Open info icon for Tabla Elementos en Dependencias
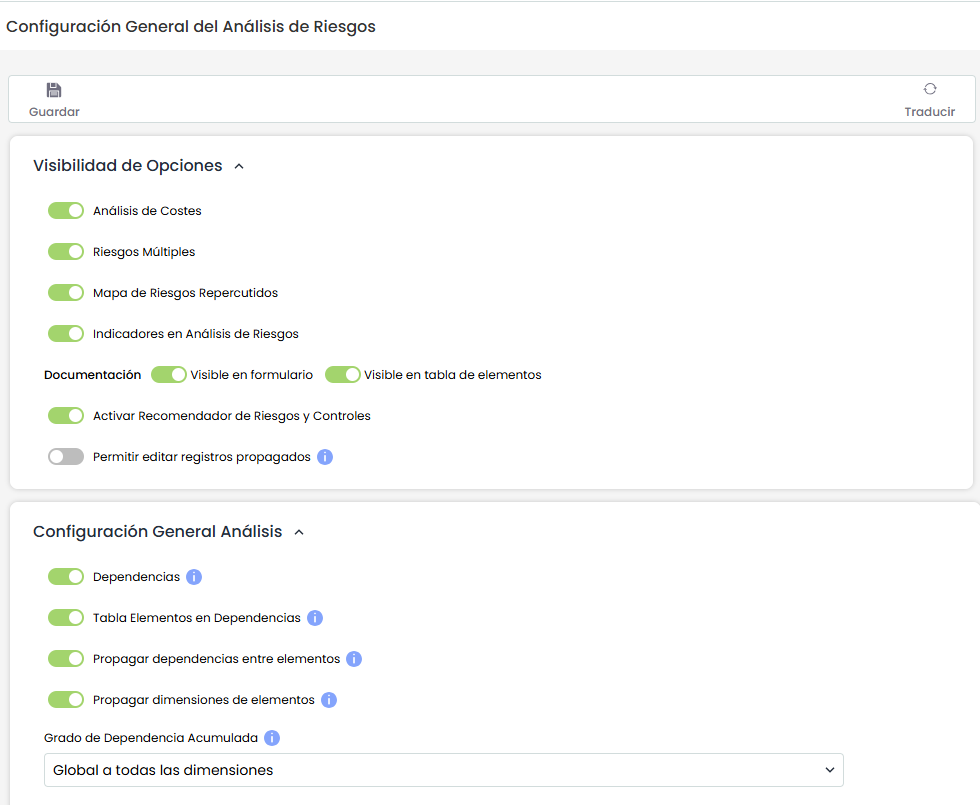980x805 pixels. click(x=315, y=618)
